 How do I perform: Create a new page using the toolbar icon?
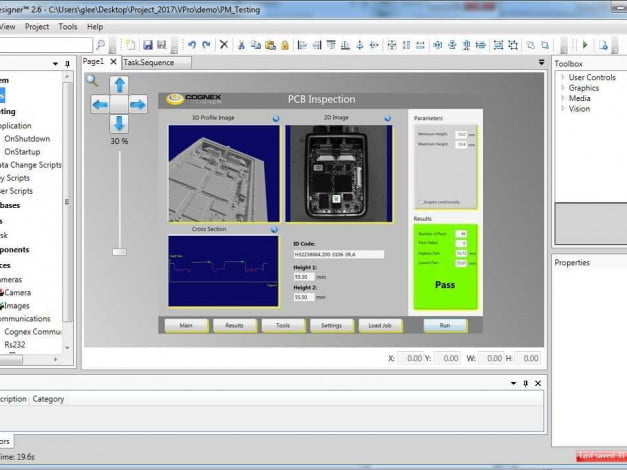tap(130, 45)
